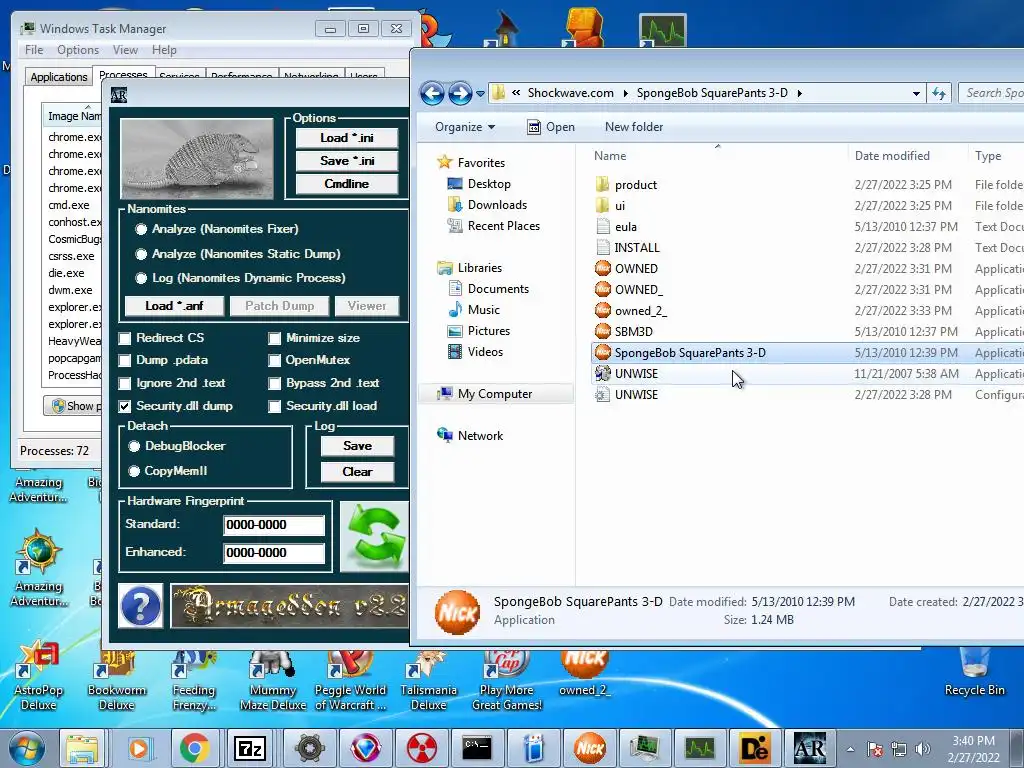Click the volume speaker tray icon
Viewport: 1024px width, 768px height.
(x=923, y=749)
